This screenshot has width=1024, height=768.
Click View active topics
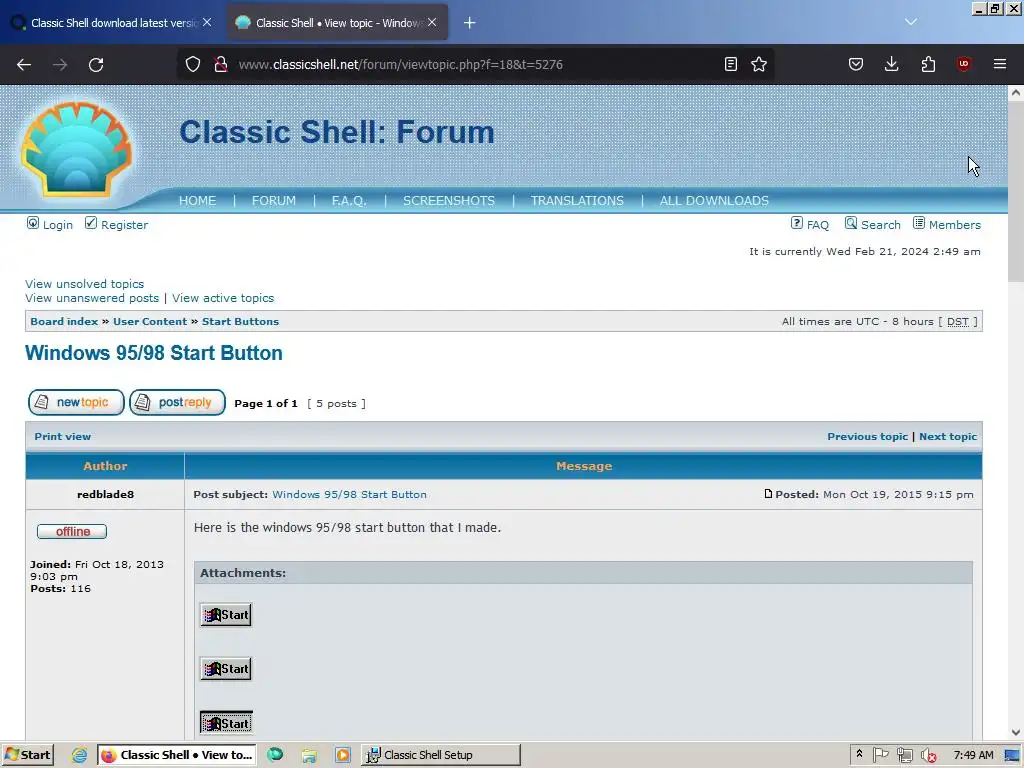(x=223, y=298)
